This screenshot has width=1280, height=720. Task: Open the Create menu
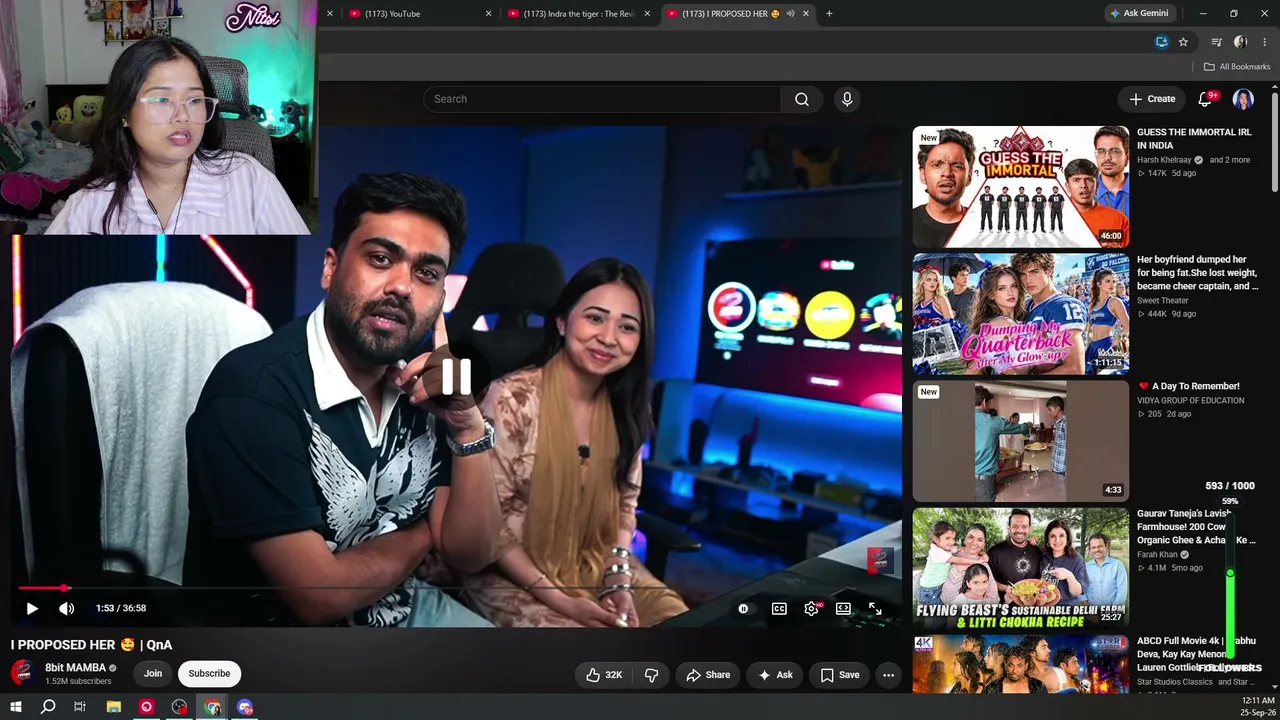(x=1152, y=99)
